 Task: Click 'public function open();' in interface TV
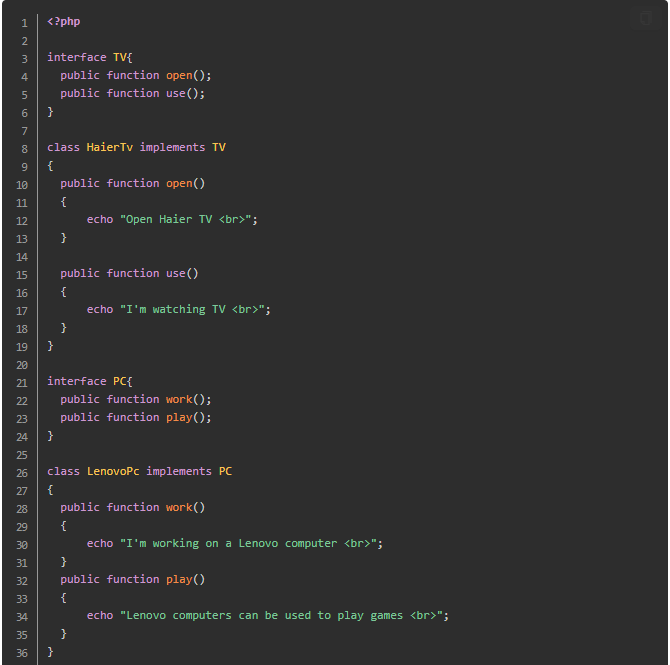136,75
